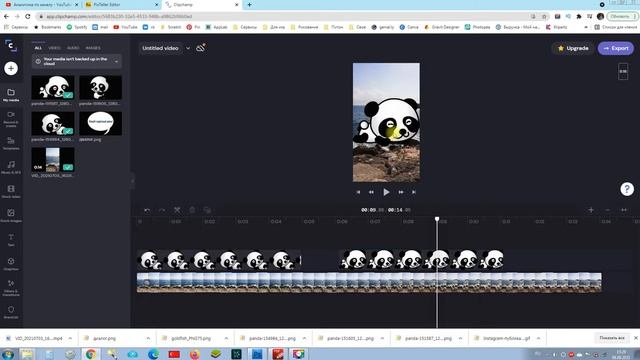Switch to the PixTeller Editor browser tab
Viewport: 640px width, 360px height.
pyautogui.click(x=121, y=4)
